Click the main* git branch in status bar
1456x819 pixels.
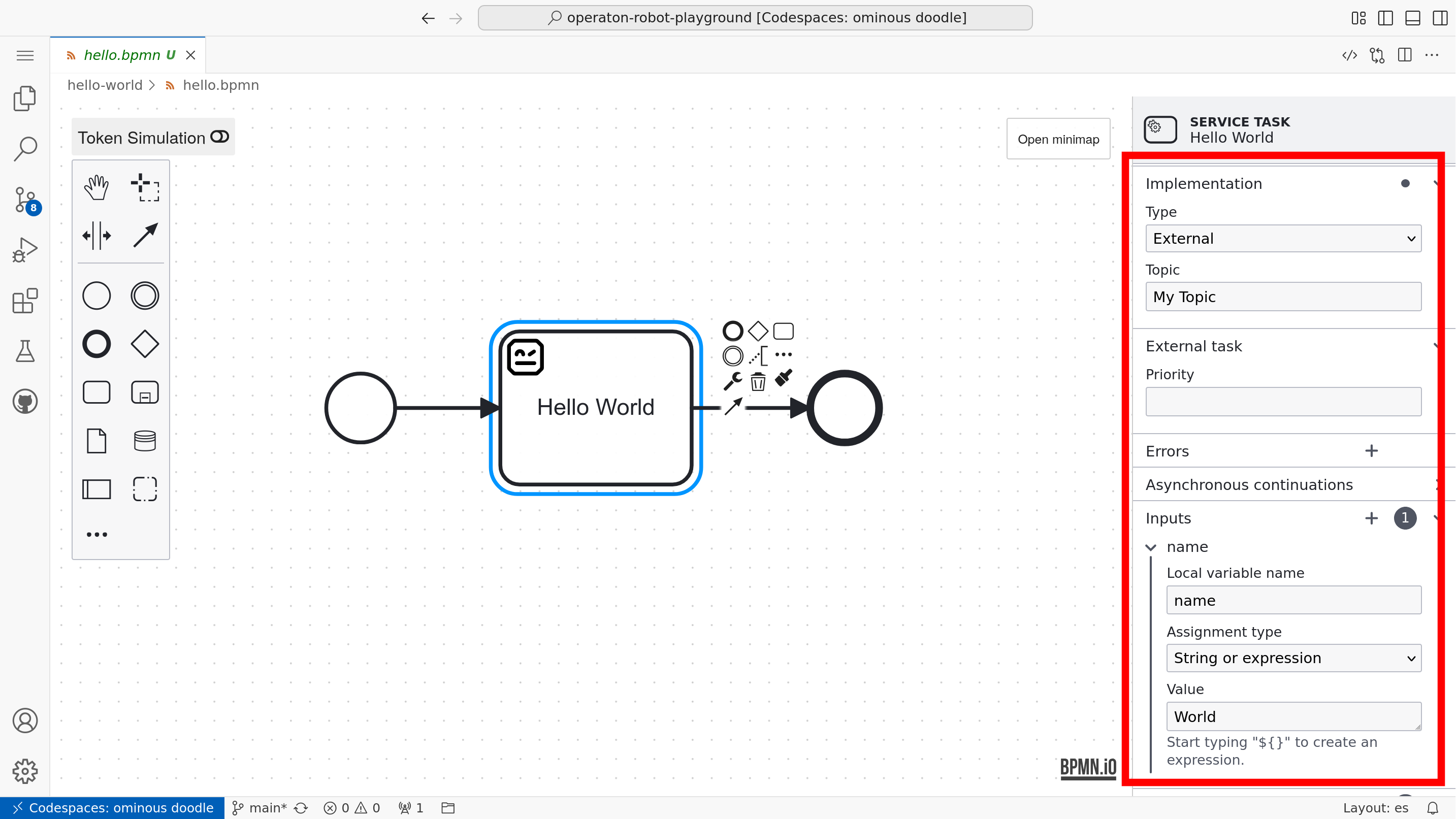[x=260, y=808]
